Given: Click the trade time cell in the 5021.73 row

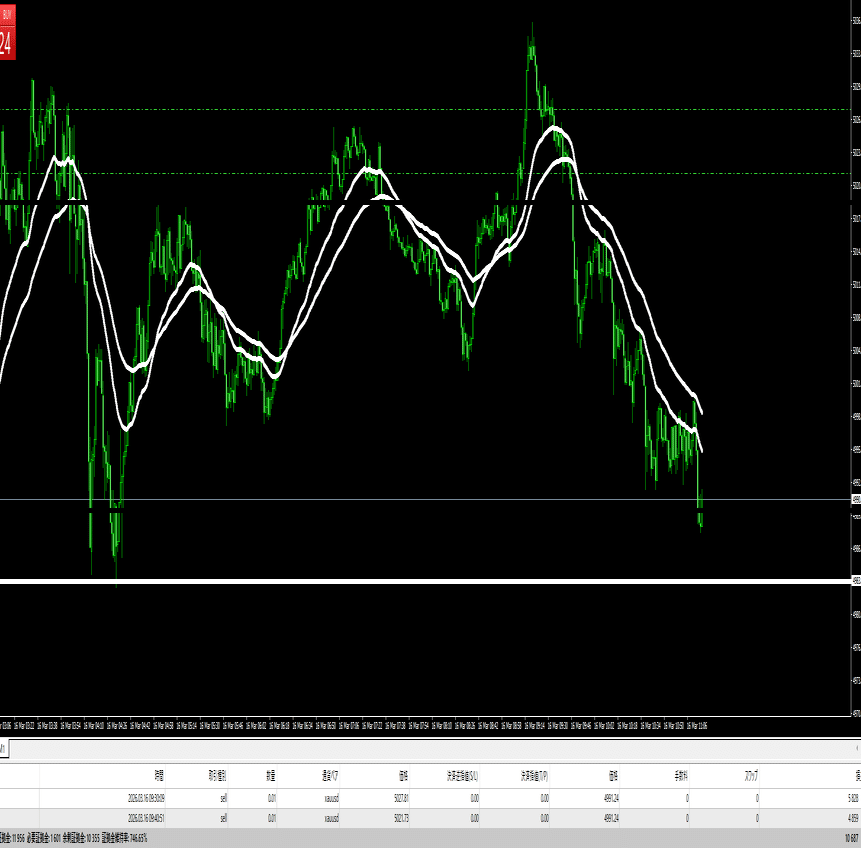Looking at the screenshot, I should click(x=146, y=818).
